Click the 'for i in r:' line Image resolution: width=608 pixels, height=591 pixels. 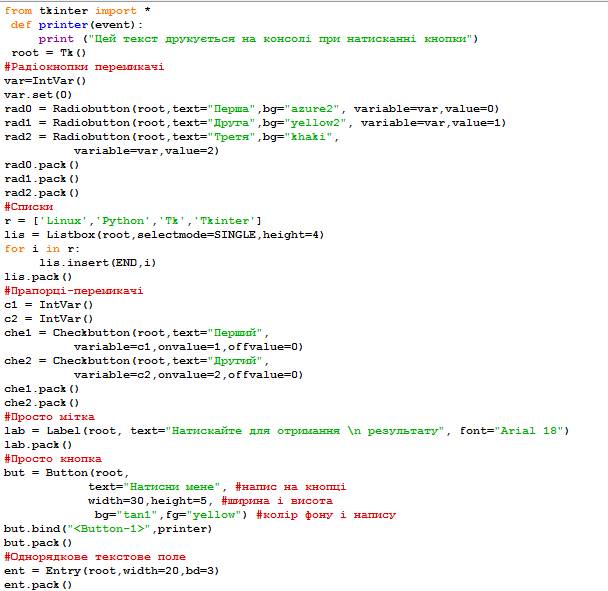[42, 249]
